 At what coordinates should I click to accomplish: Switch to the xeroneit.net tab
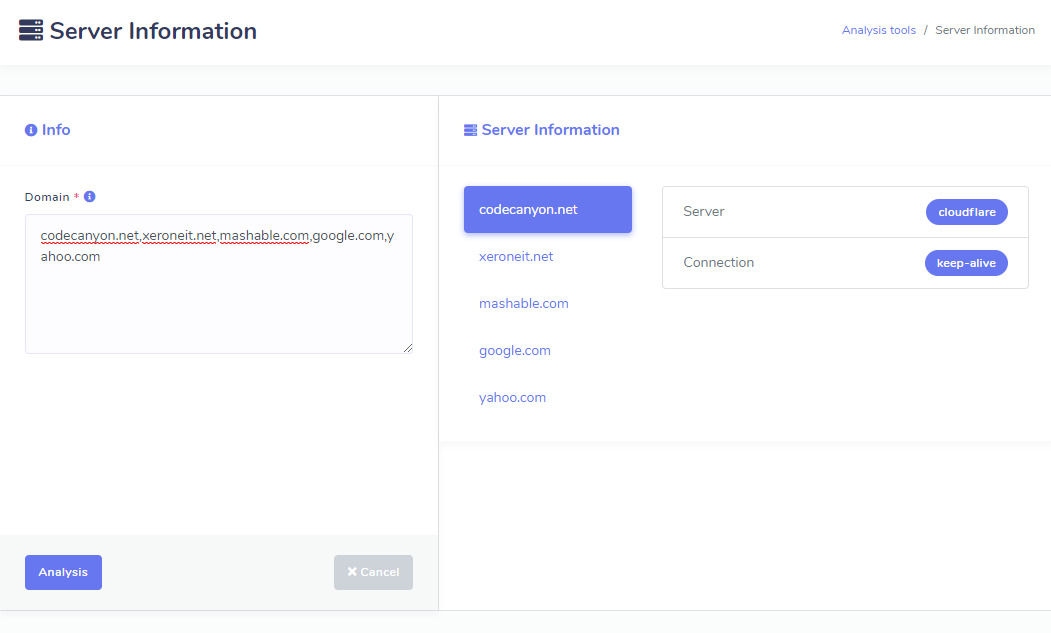coord(516,257)
